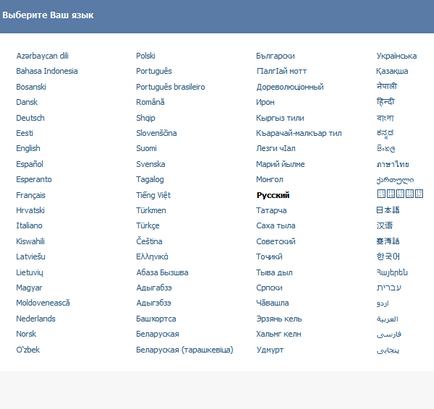Choose Azərbaycan dili option

(42, 56)
